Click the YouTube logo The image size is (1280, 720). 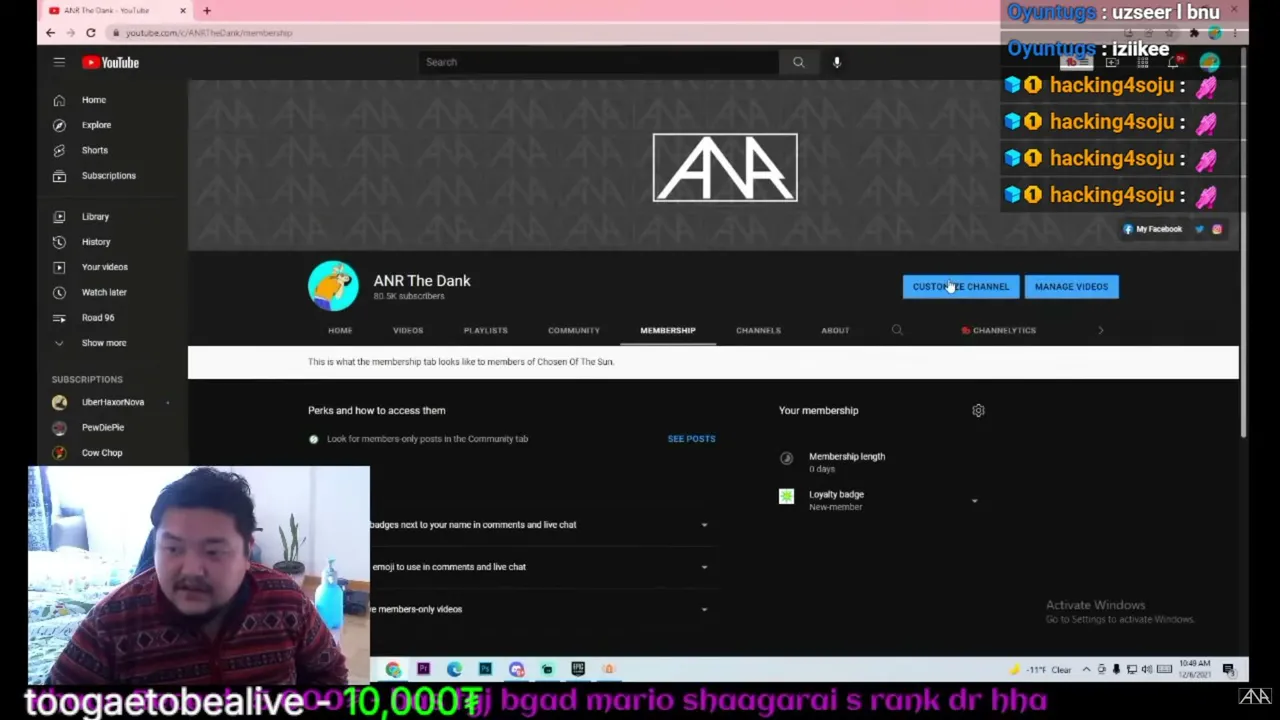coord(111,62)
